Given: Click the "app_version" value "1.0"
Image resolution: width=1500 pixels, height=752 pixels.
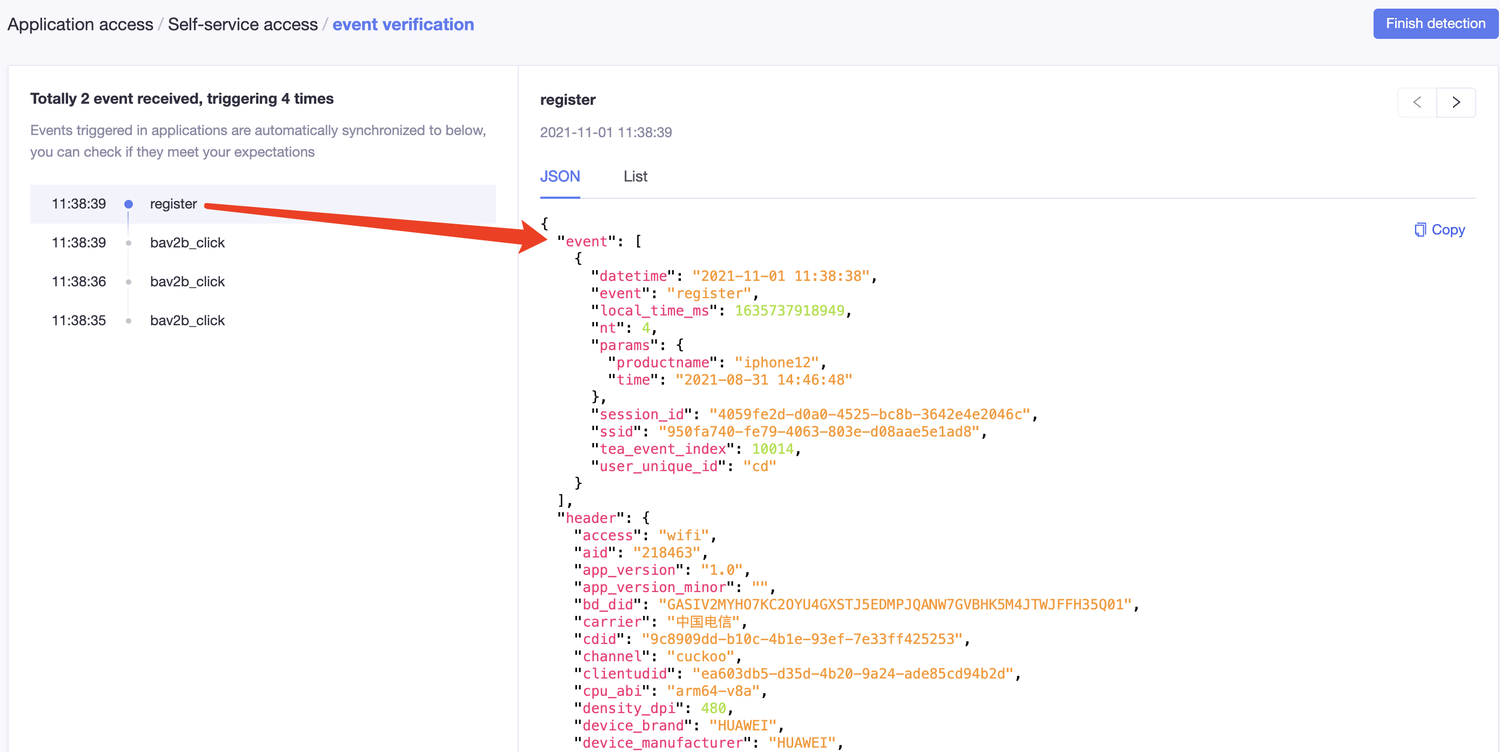Looking at the screenshot, I should (x=721, y=570).
